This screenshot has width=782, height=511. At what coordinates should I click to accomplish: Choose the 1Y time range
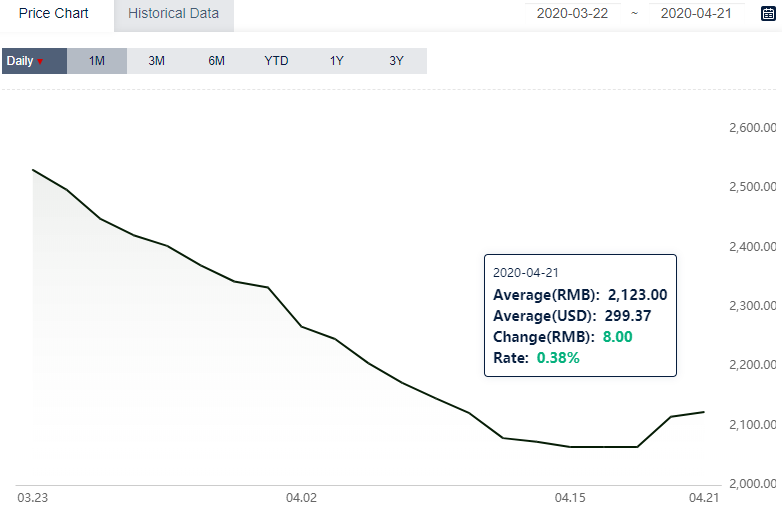[337, 61]
